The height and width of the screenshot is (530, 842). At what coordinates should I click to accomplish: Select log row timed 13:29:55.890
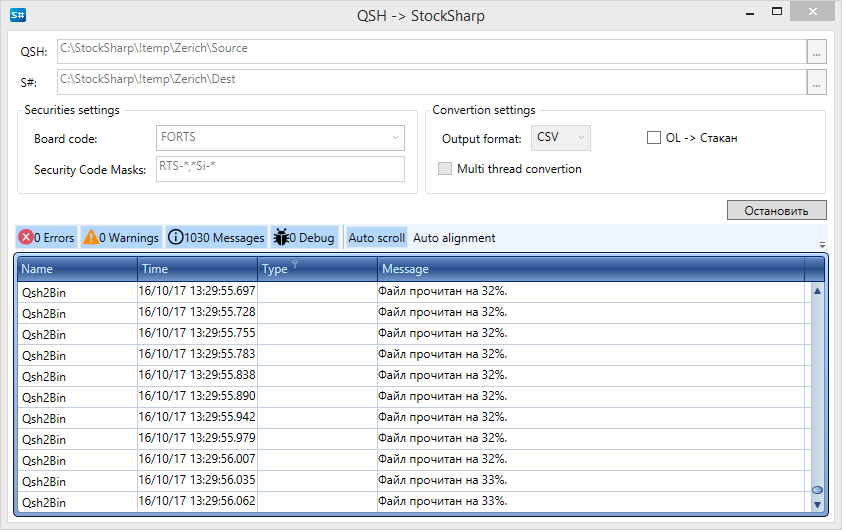coord(413,396)
